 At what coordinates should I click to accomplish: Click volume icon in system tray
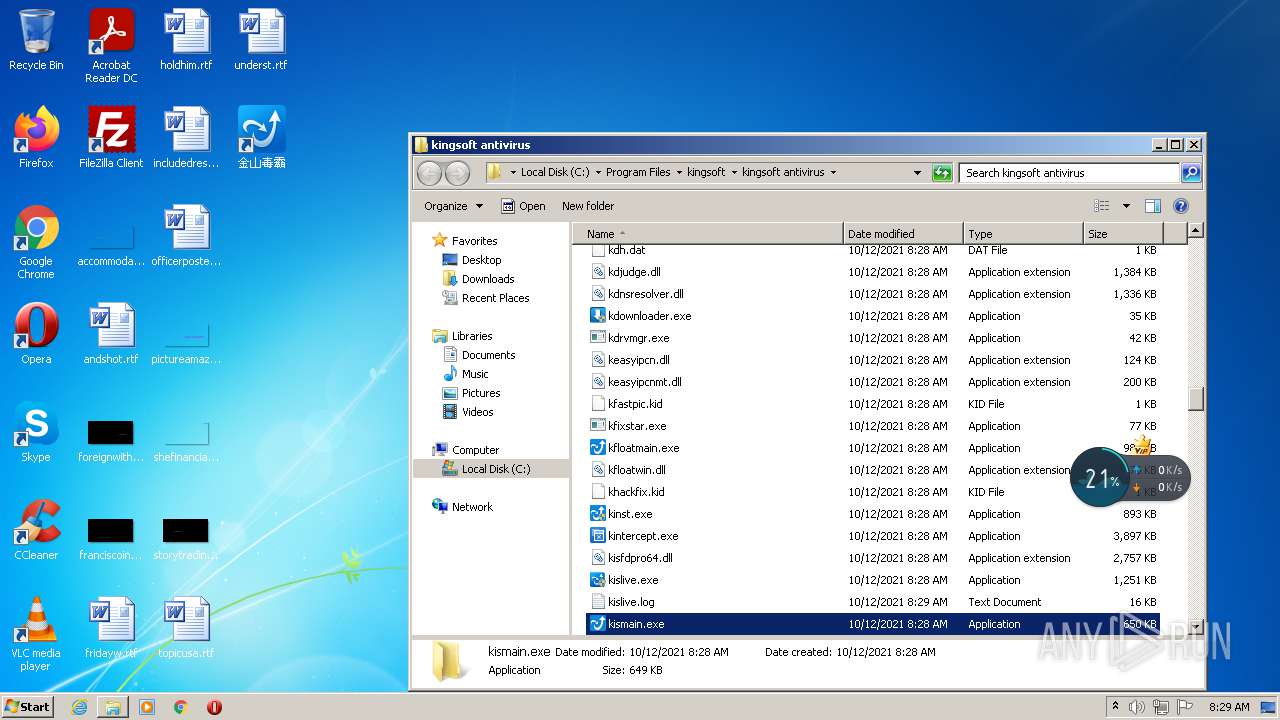(x=1137, y=707)
